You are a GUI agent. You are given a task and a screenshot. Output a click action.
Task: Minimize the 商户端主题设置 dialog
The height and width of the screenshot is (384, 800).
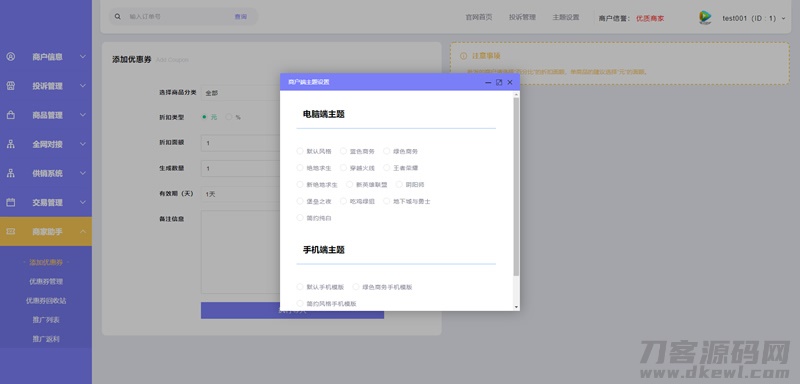[x=488, y=82]
